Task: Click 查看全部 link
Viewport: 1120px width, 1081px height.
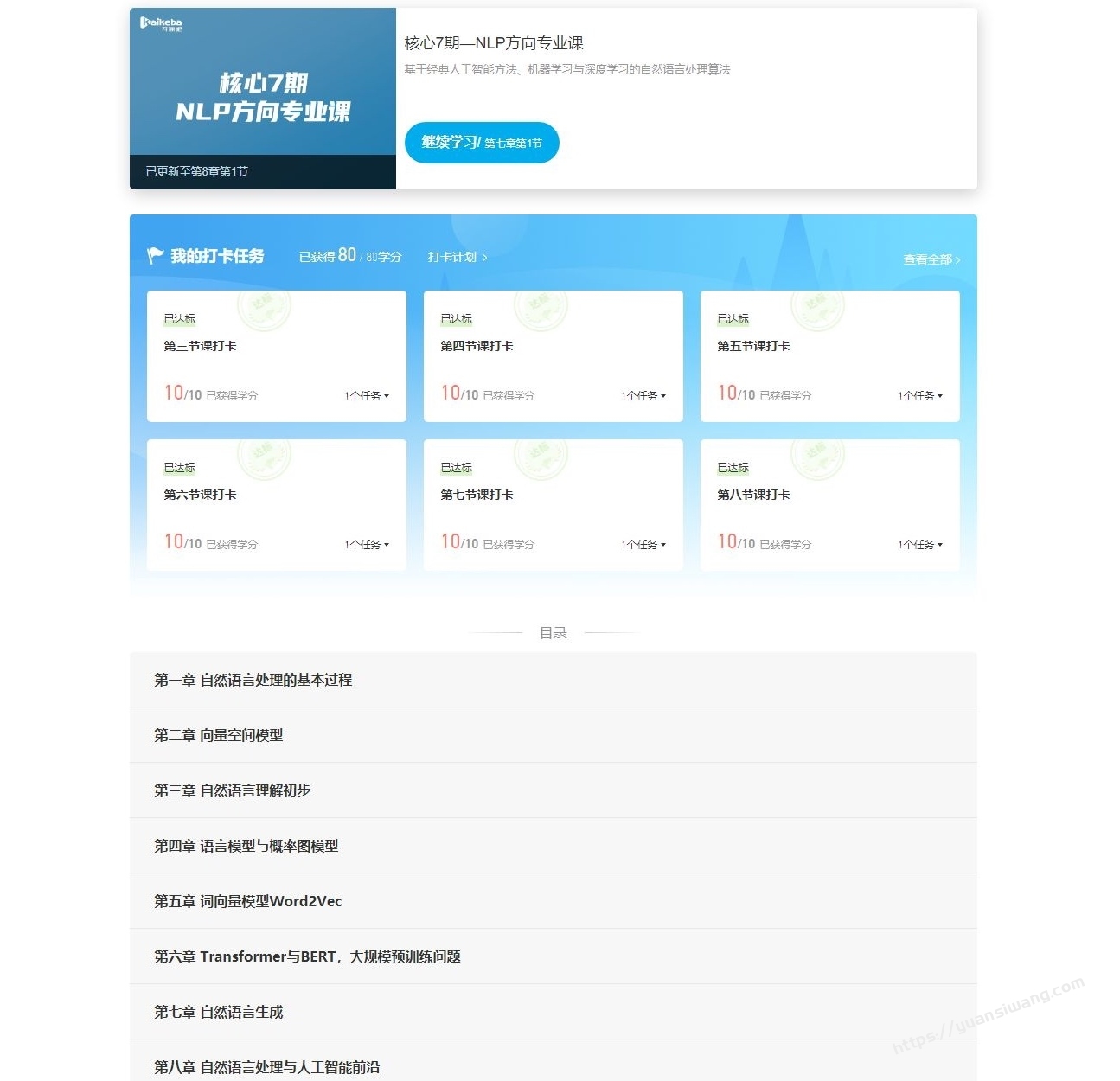Action: [x=931, y=259]
